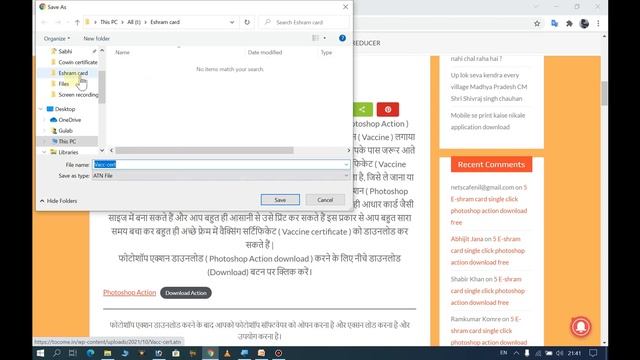Collapse the Desktop tree node
The width and height of the screenshot is (640, 360).
[x=41, y=109]
